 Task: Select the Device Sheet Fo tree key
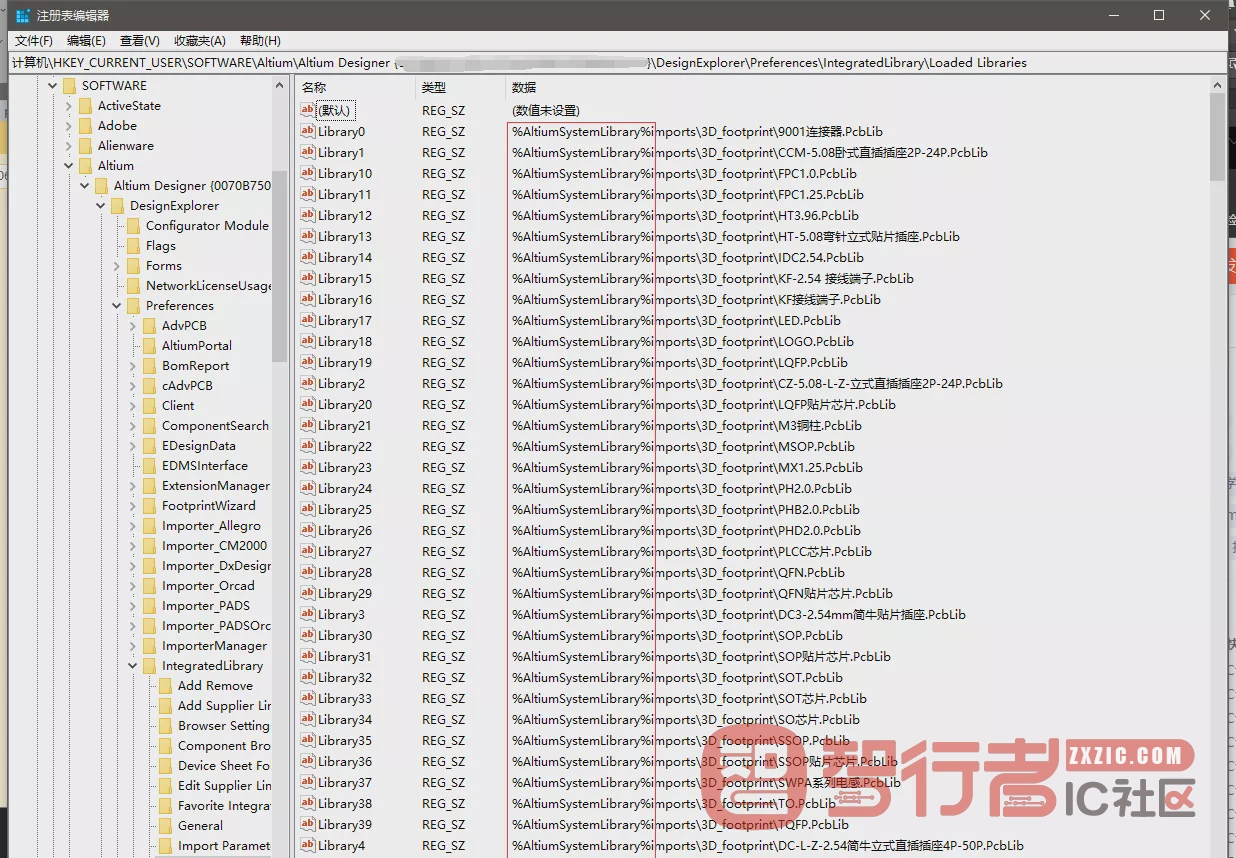pyautogui.click(x=224, y=766)
